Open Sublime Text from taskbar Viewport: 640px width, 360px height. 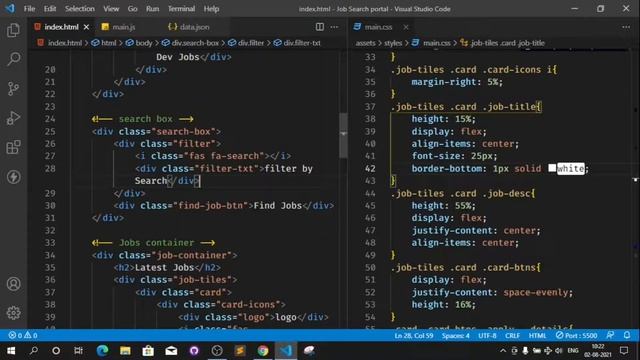click(x=240, y=351)
